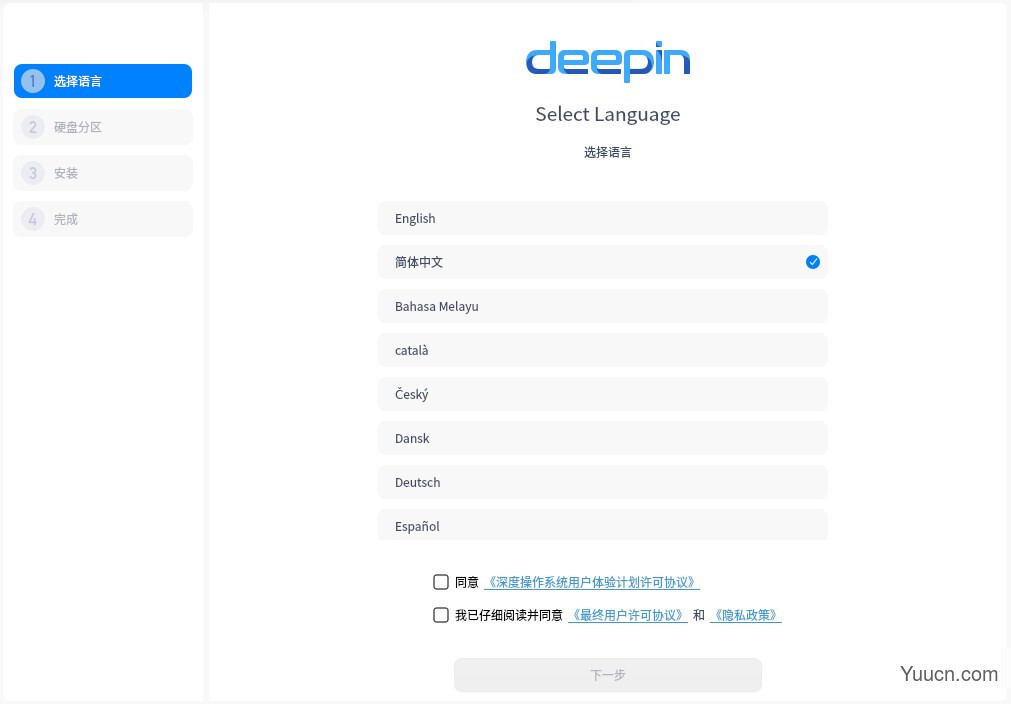Click the deepin logo

(x=608, y=61)
